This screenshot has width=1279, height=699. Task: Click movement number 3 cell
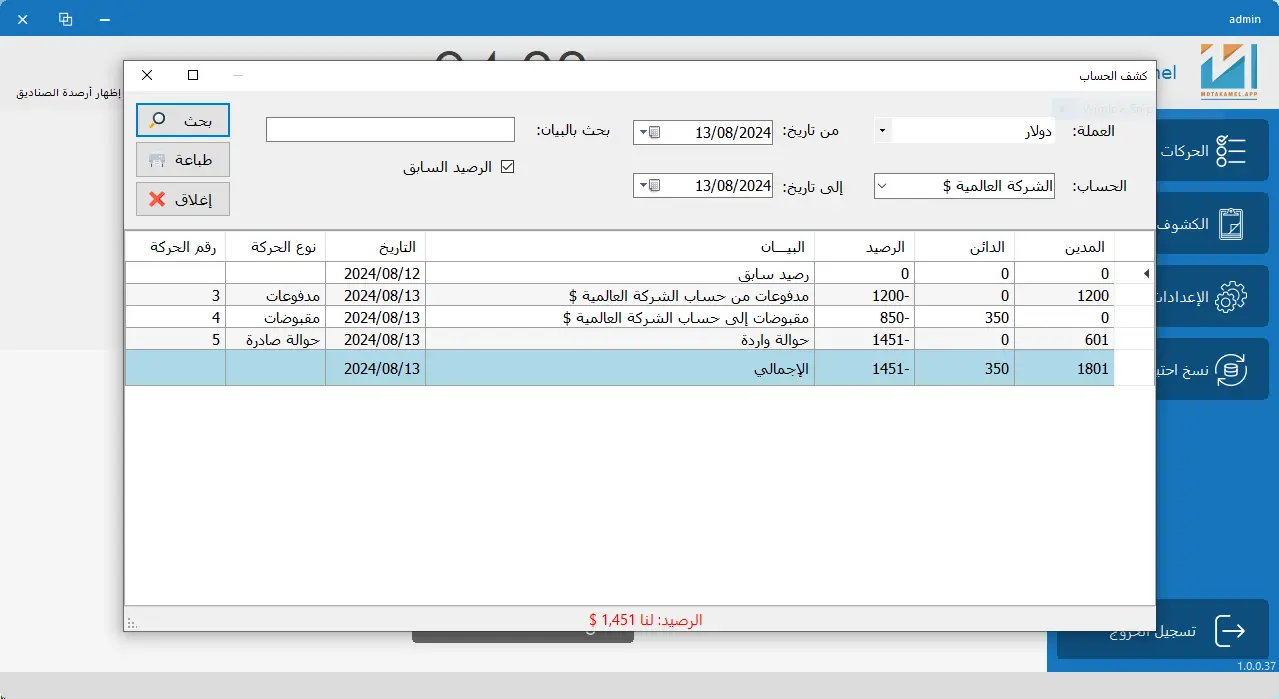[175, 295]
